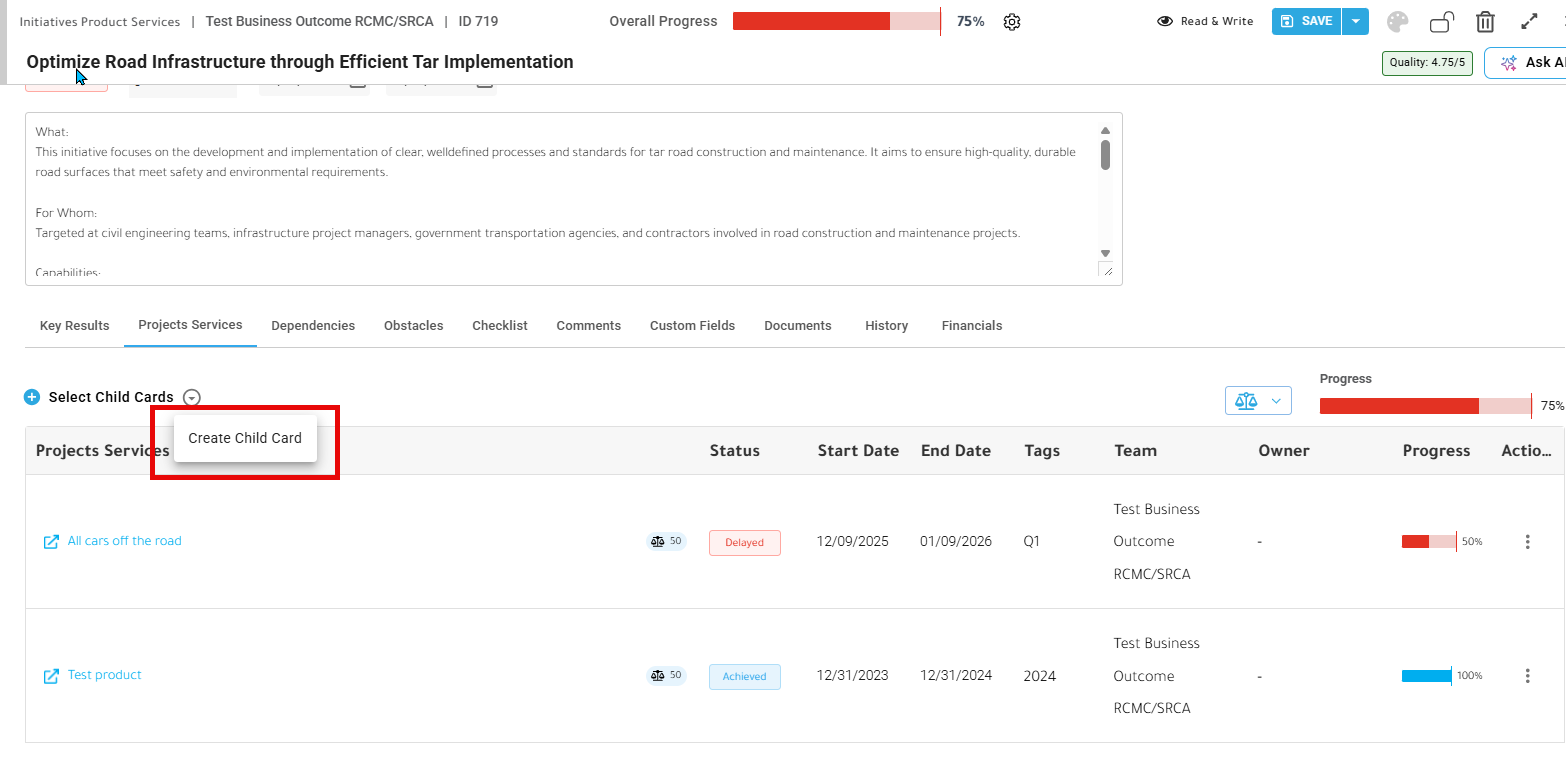The width and height of the screenshot is (1566, 760).
Task: Click the 12/09/2025 start date cell
Action: click(x=853, y=541)
